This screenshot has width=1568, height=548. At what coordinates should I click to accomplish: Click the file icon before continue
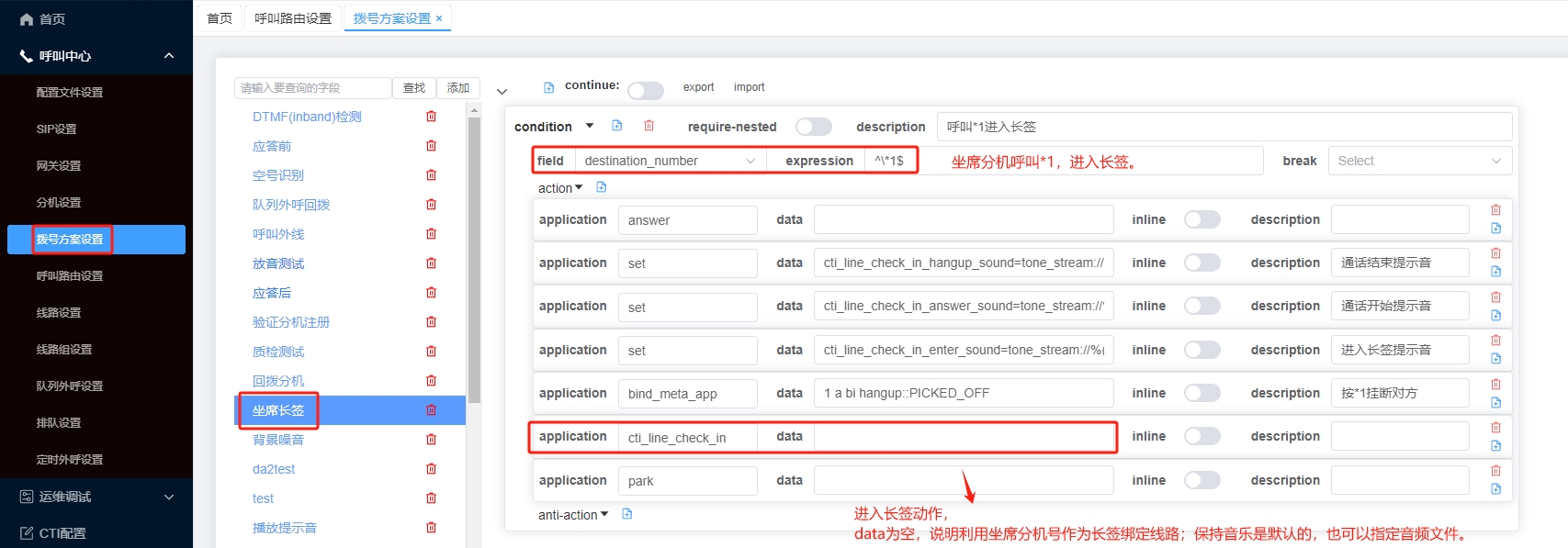coord(549,87)
